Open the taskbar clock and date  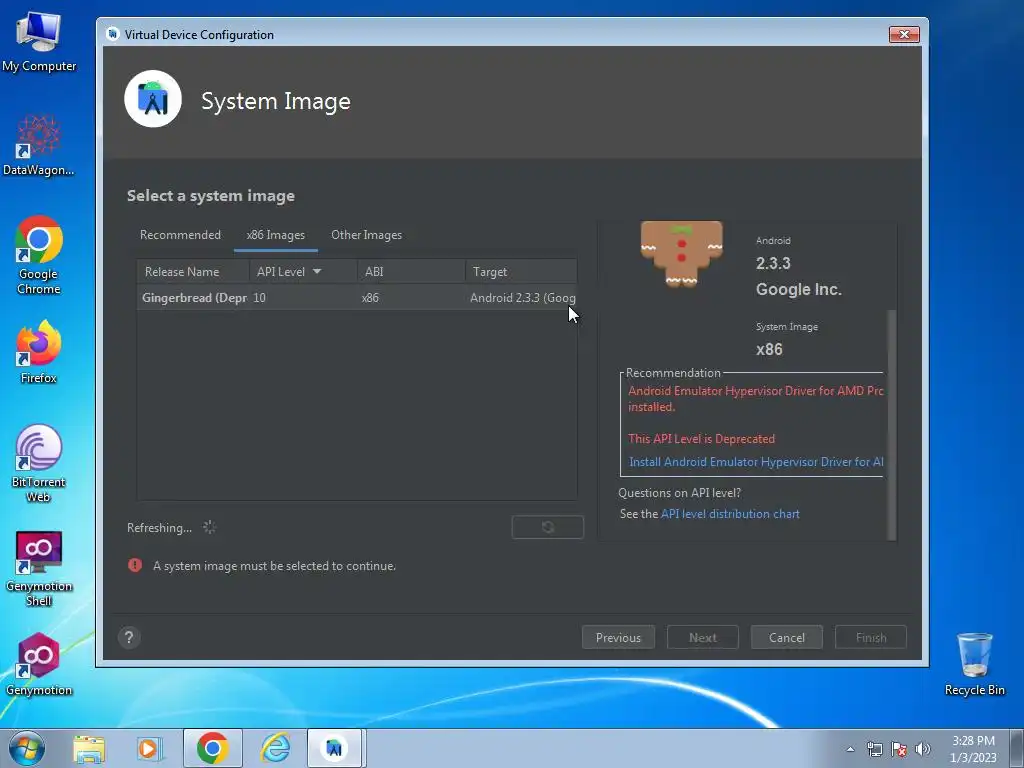[x=972, y=749]
